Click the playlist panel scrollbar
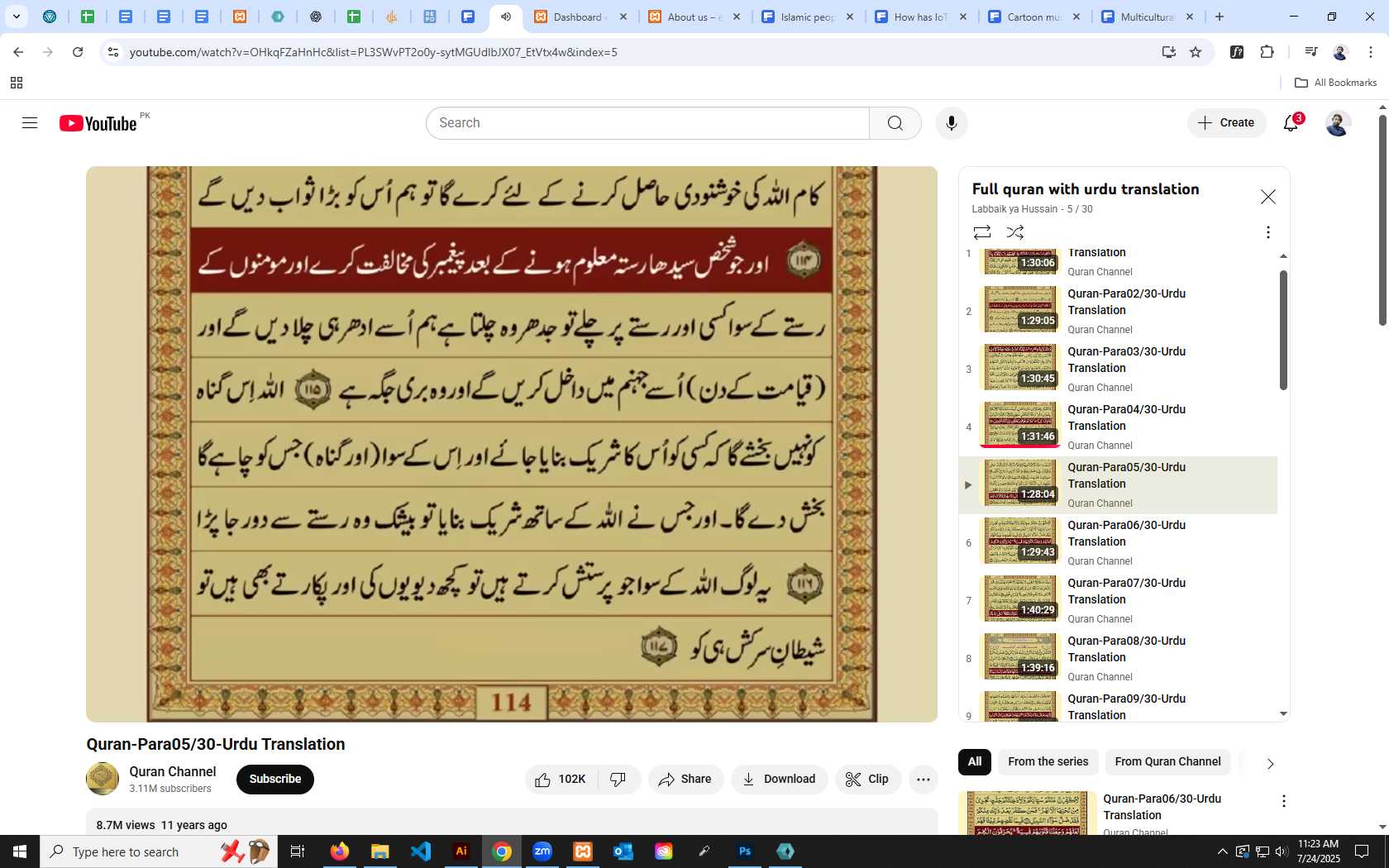The image size is (1389, 868). (x=1283, y=331)
